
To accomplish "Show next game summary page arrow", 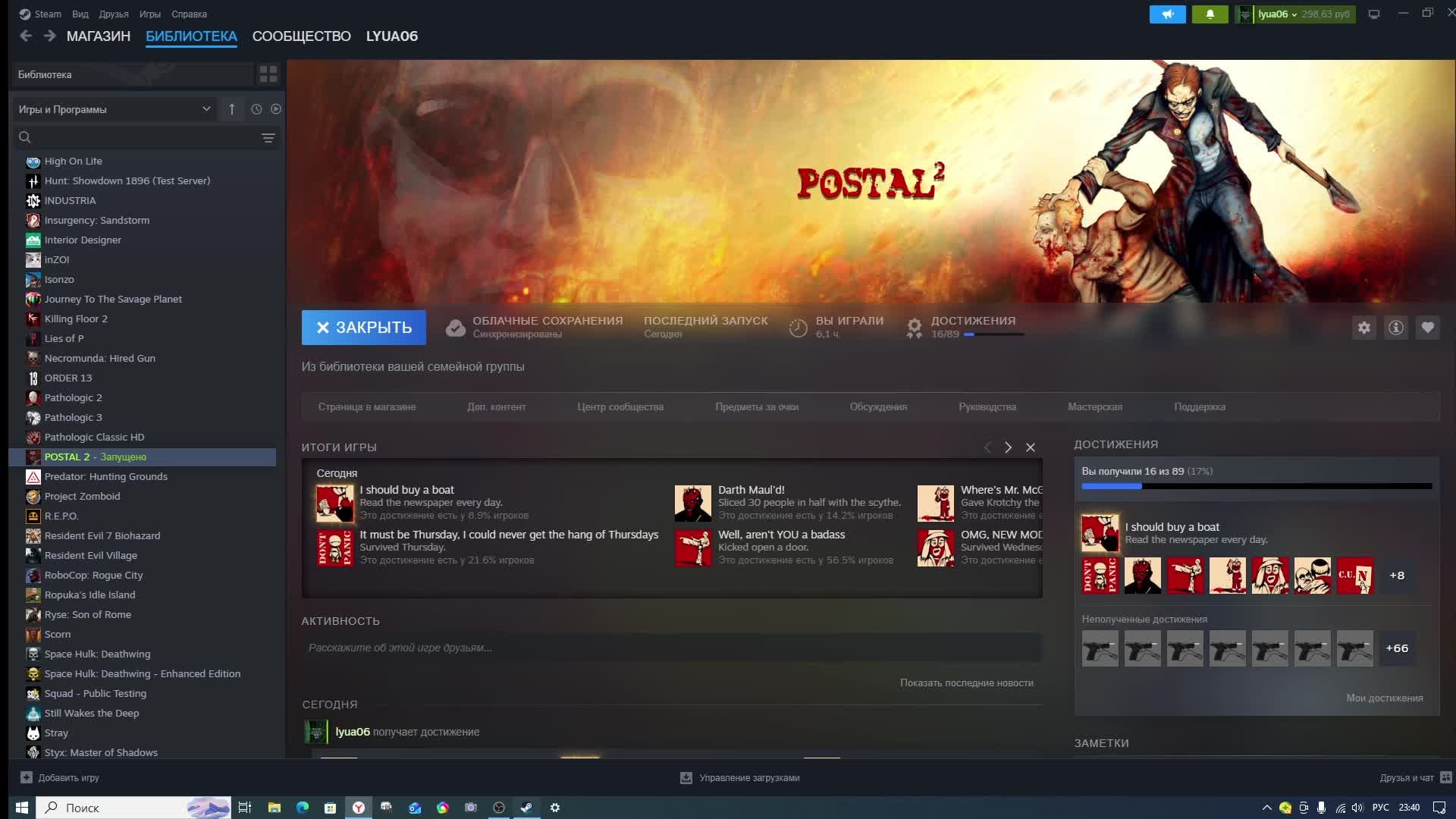I will (1008, 447).
